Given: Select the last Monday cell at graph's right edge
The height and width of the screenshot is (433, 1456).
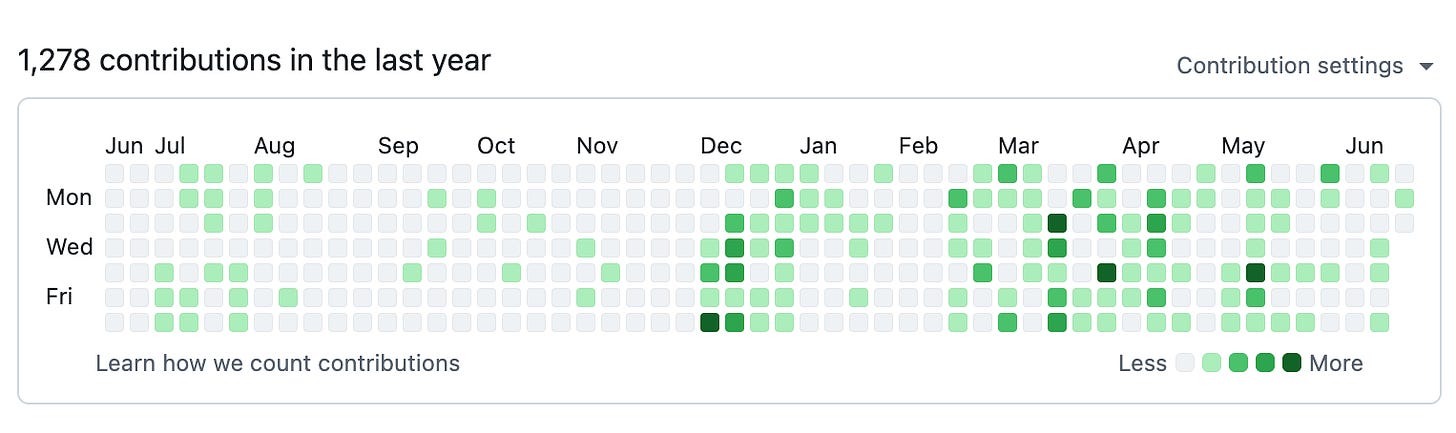Looking at the screenshot, I should click(1404, 197).
